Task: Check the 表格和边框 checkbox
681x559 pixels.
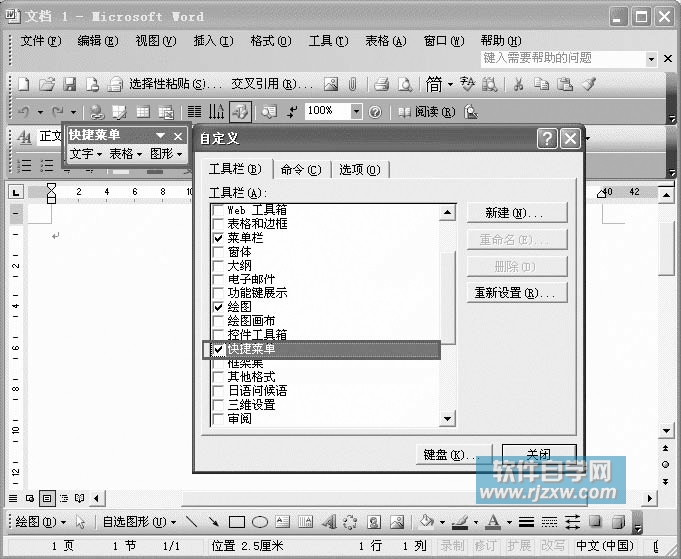Action: tap(218, 224)
